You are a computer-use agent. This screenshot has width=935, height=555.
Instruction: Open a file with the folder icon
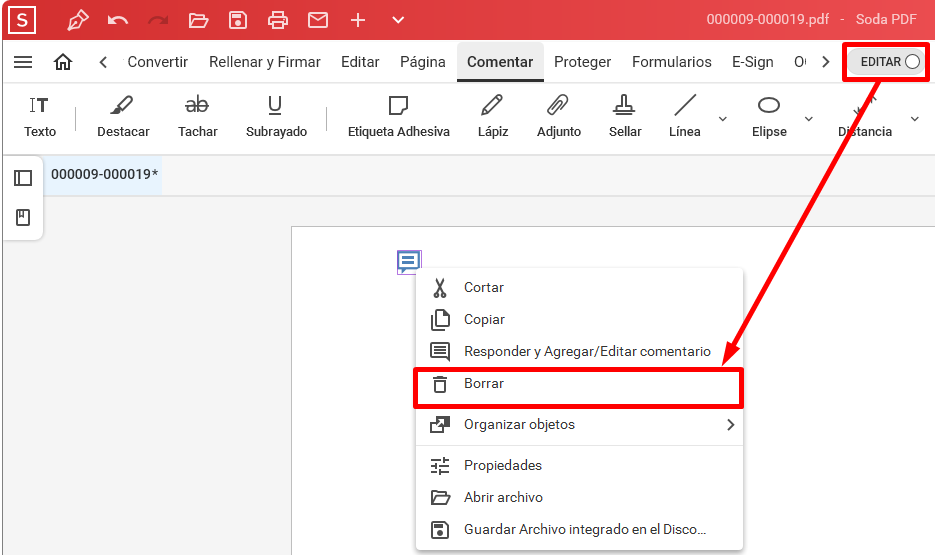pyautogui.click(x=198, y=20)
